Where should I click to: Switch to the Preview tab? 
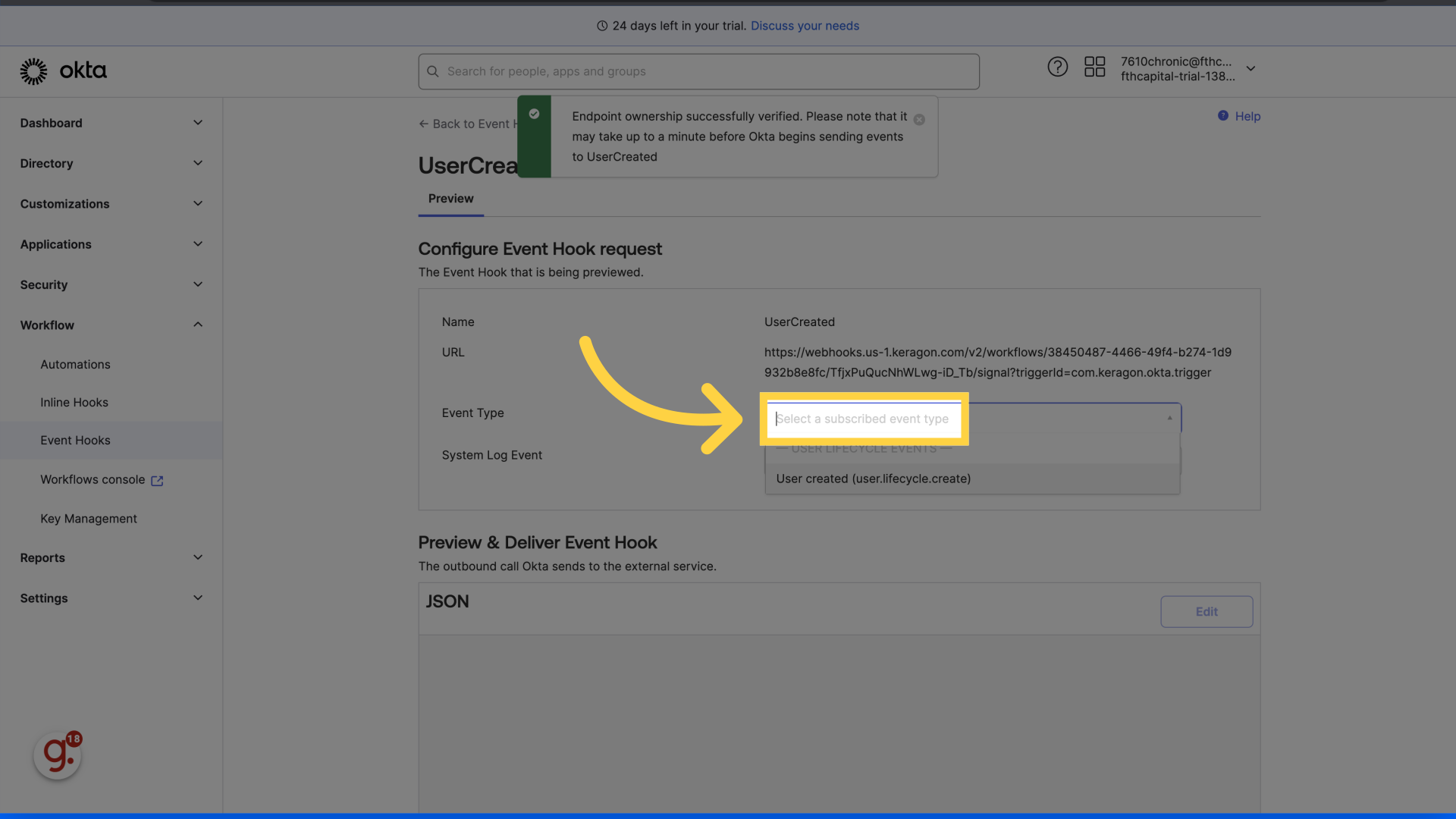pos(450,199)
